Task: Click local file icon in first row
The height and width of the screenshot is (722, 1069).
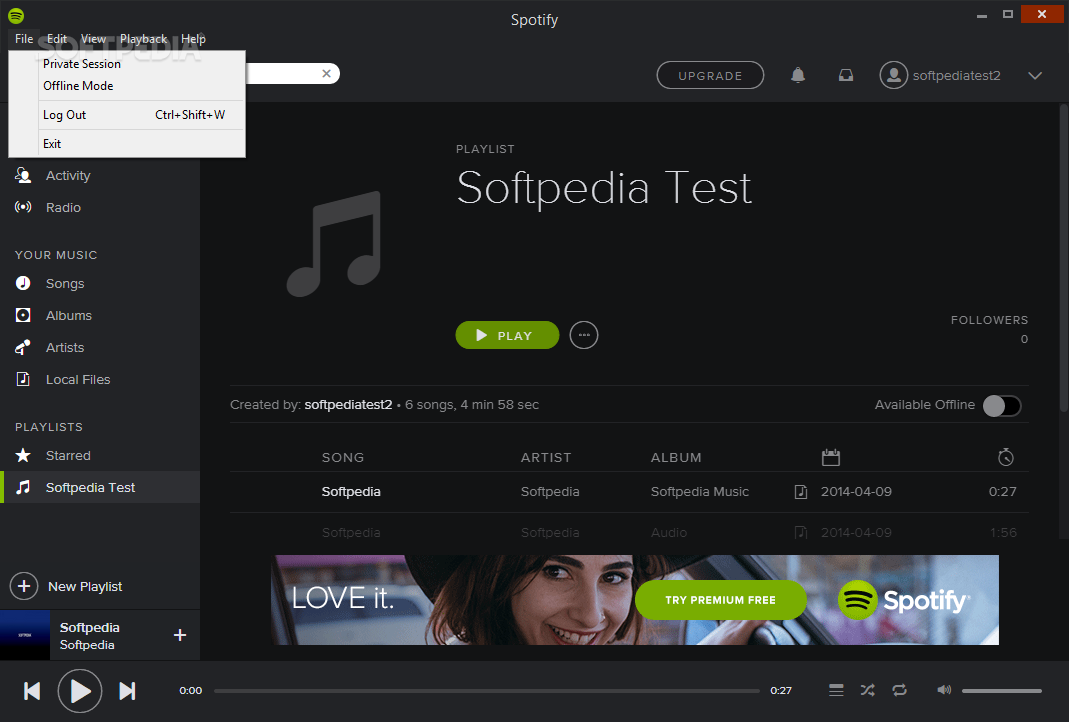Action: point(801,492)
